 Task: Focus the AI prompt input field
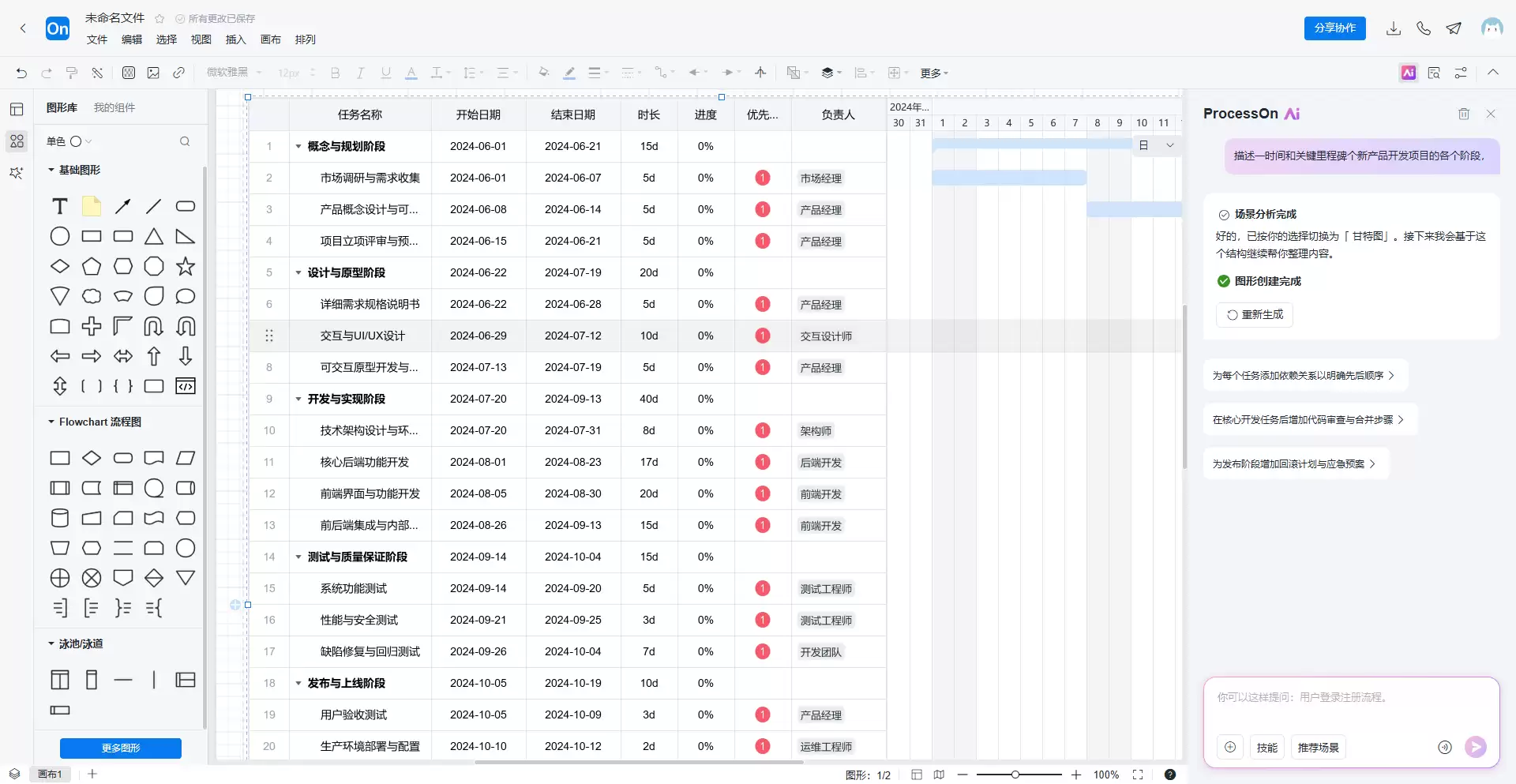[1351, 705]
